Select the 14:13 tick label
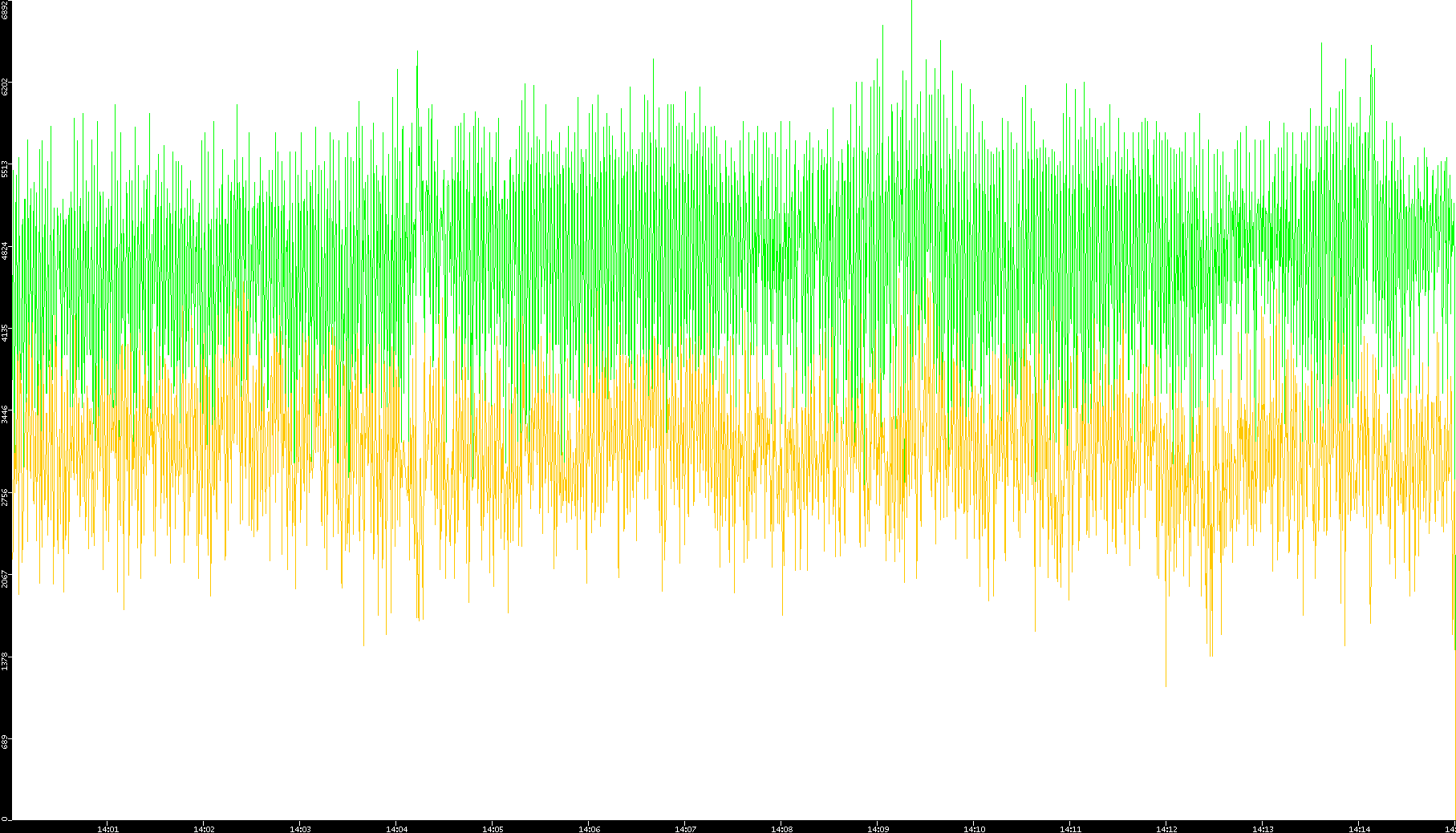 coord(1263,829)
